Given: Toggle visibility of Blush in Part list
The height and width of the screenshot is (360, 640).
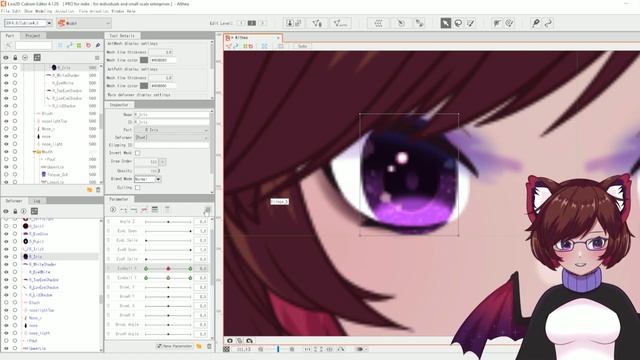Looking at the screenshot, I should click(6, 113).
